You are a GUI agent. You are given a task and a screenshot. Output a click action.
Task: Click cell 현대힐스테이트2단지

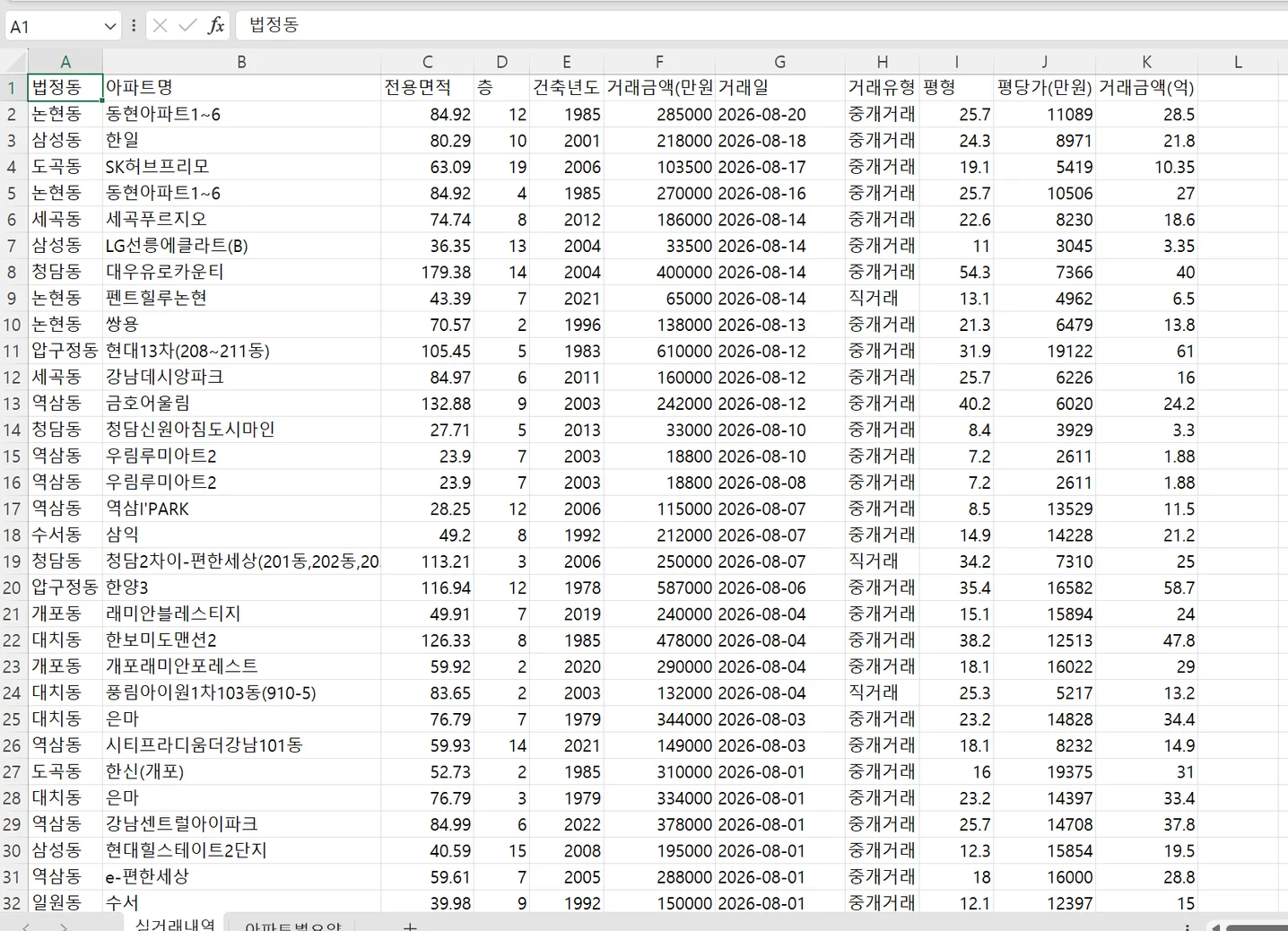pyautogui.click(x=241, y=850)
